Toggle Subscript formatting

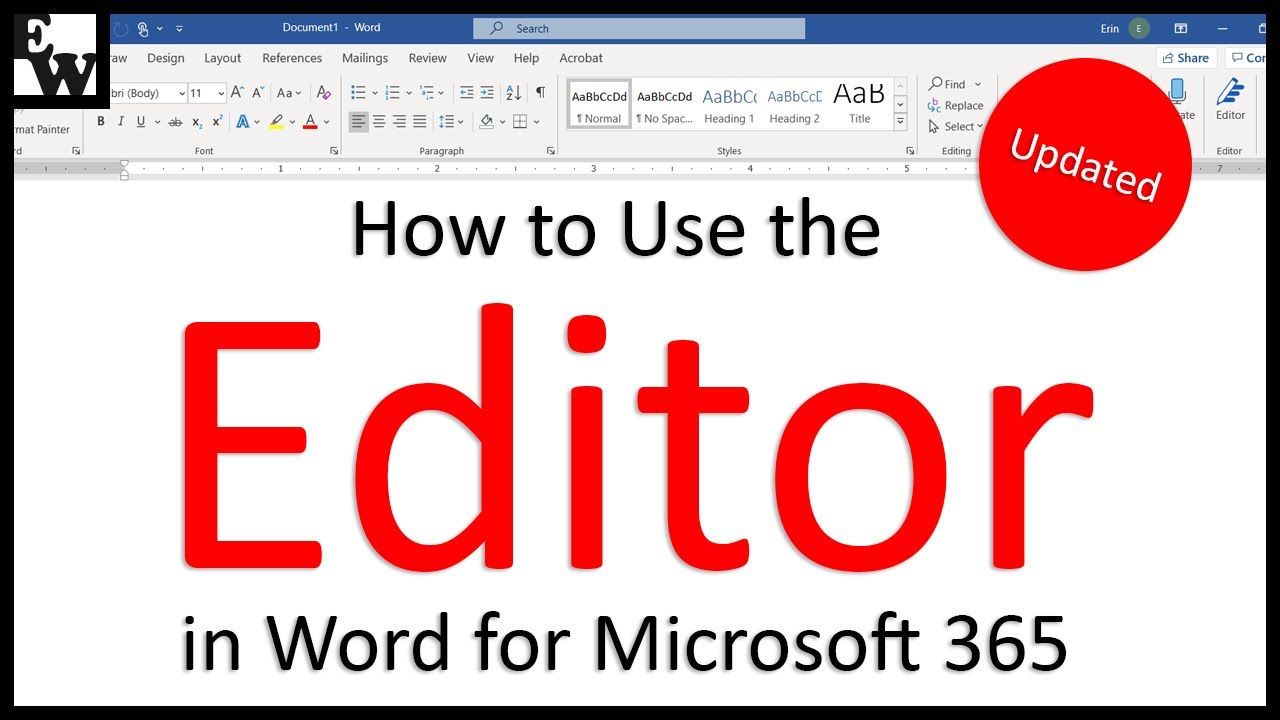pos(197,122)
